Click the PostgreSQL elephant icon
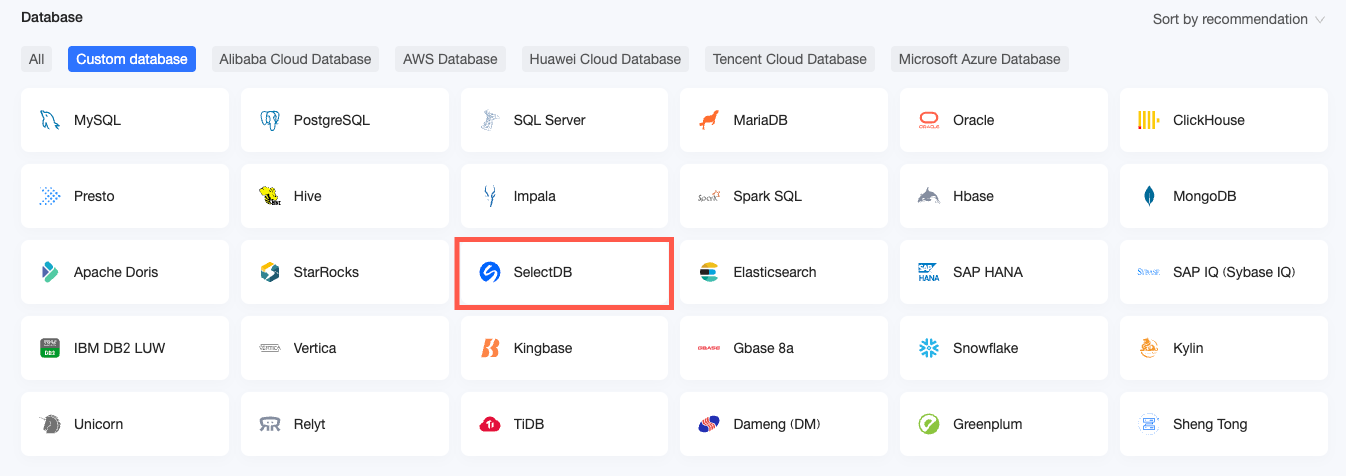This screenshot has height=476, width=1346. (269, 120)
